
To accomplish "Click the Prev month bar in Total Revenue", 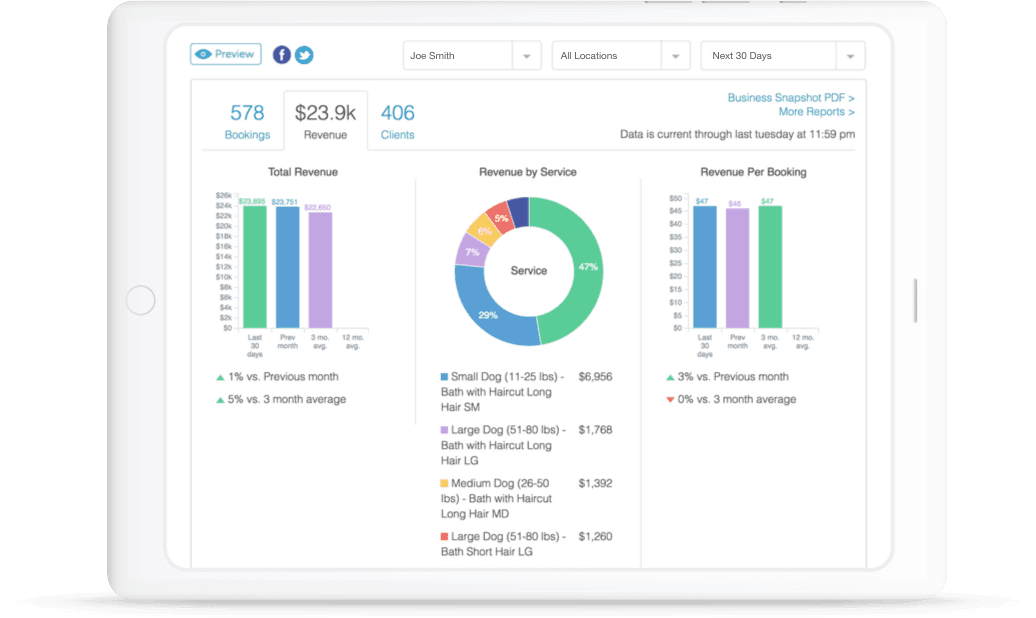I will click(x=287, y=267).
